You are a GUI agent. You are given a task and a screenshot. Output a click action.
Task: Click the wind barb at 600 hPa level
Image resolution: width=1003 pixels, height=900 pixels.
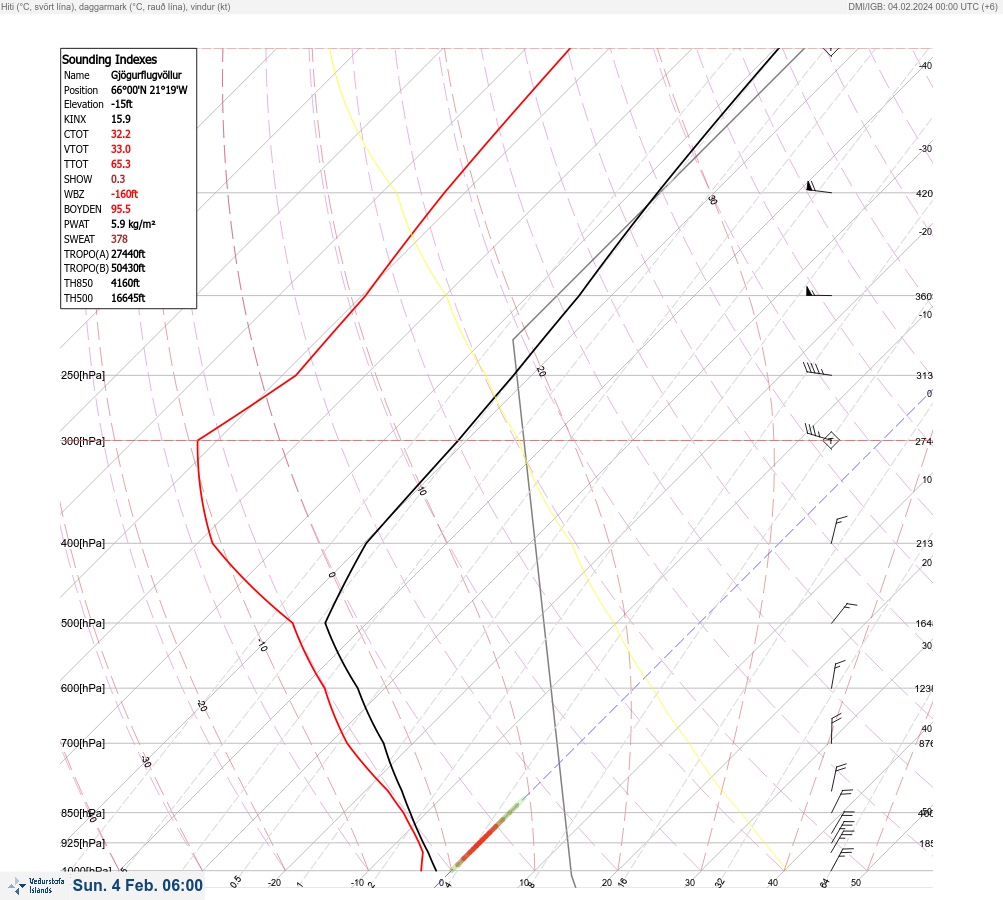pos(838,675)
